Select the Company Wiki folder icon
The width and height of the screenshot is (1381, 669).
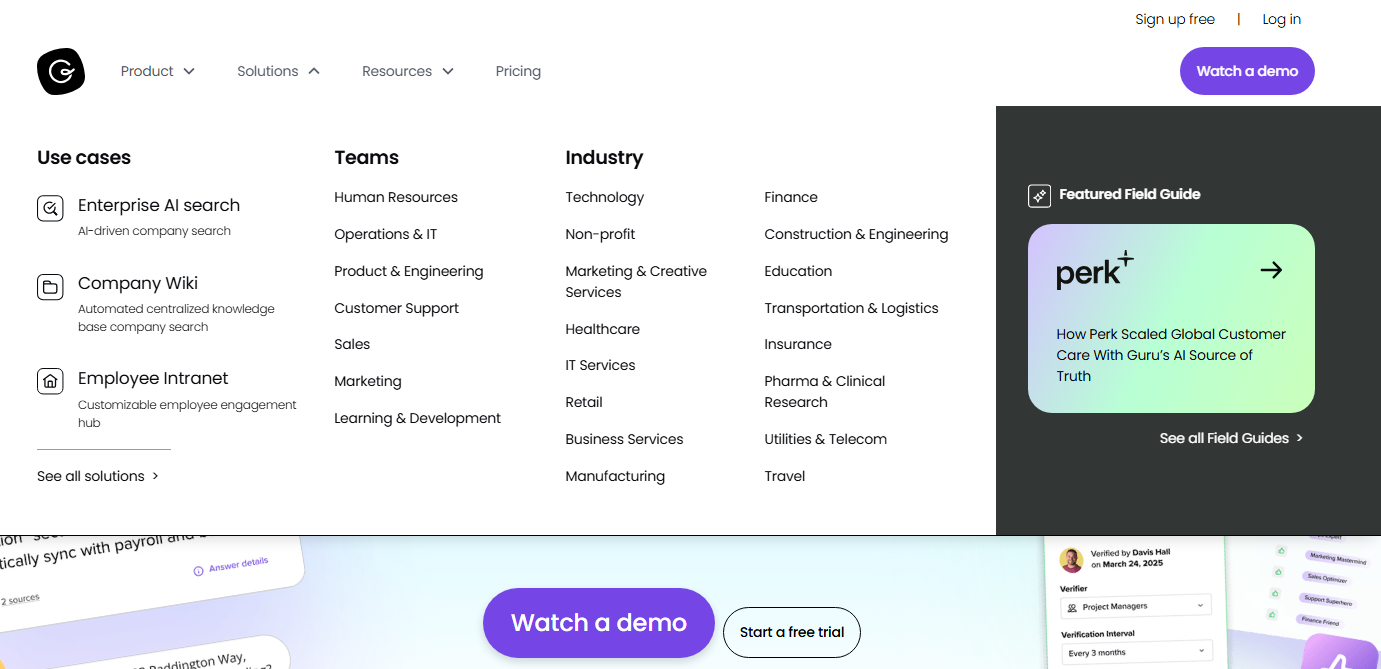tap(50, 287)
